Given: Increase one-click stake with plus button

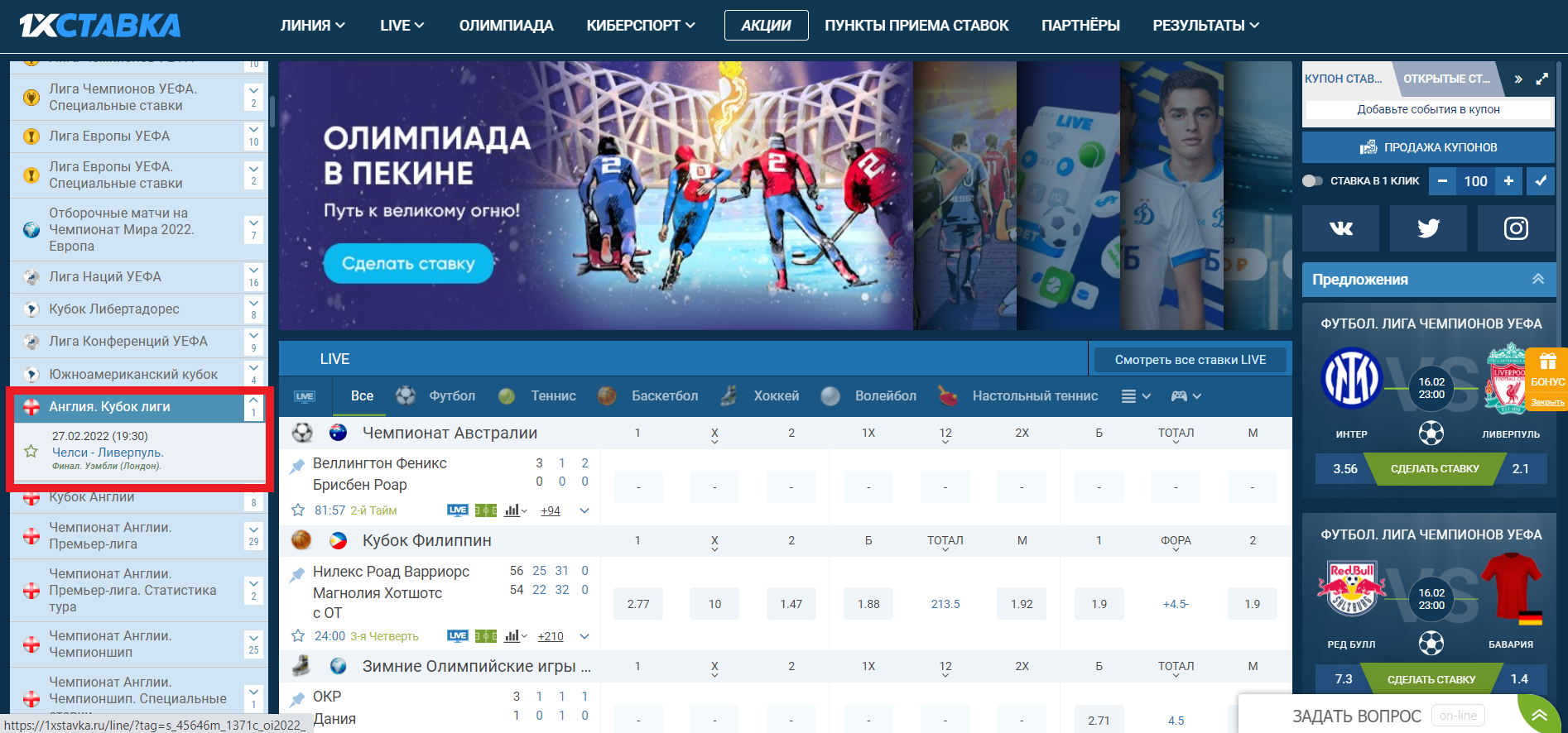Looking at the screenshot, I should [1508, 180].
